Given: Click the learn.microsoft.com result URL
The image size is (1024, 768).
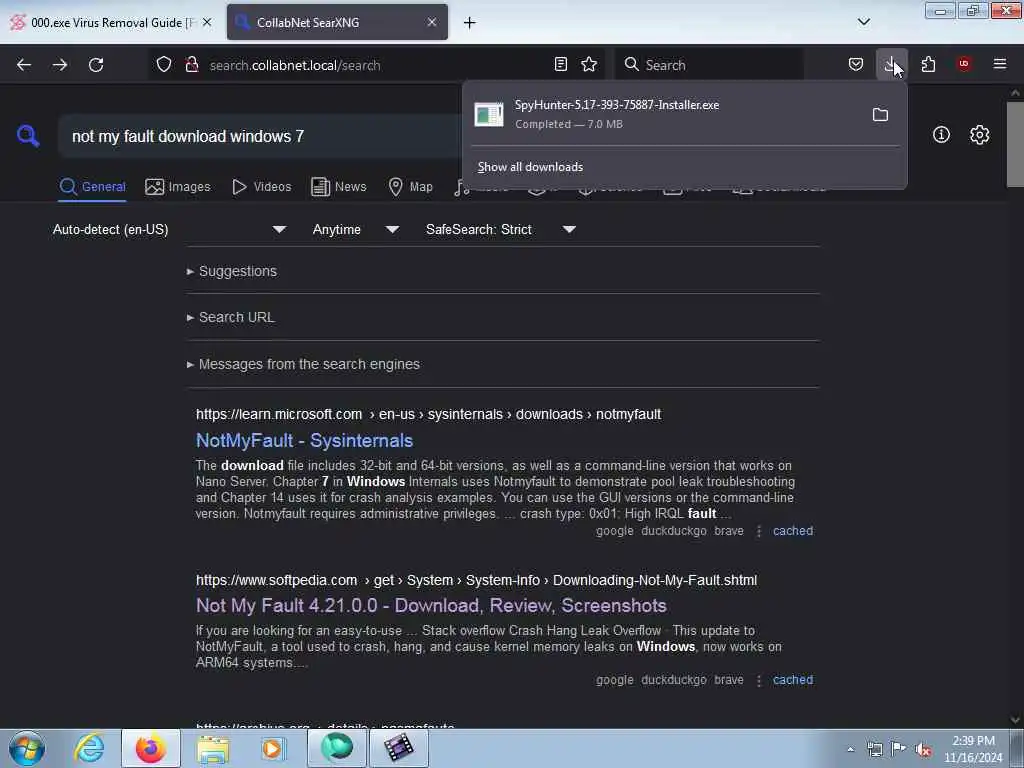Looking at the screenshot, I should tap(428, 415).
